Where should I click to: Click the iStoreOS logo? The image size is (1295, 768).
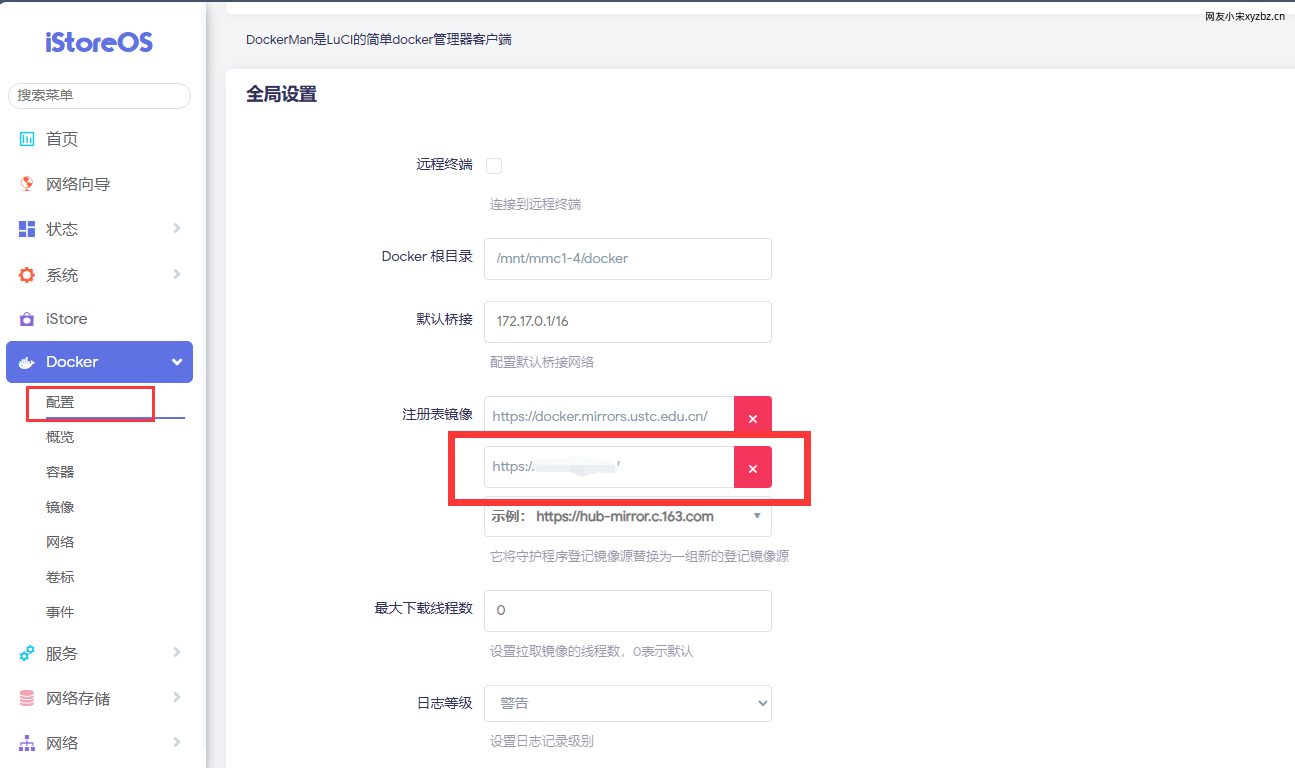[99, 43]
